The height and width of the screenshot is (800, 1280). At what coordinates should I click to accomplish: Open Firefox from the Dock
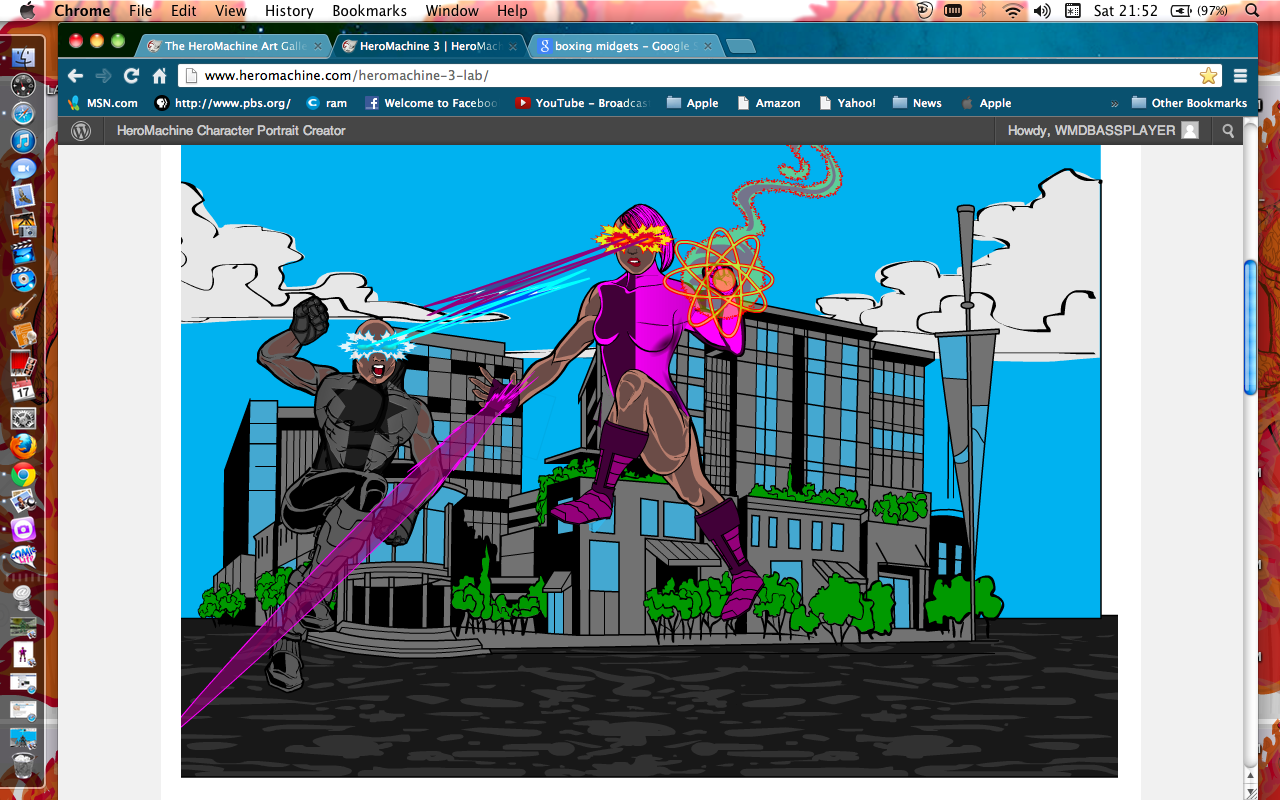(x=23, y=446)
